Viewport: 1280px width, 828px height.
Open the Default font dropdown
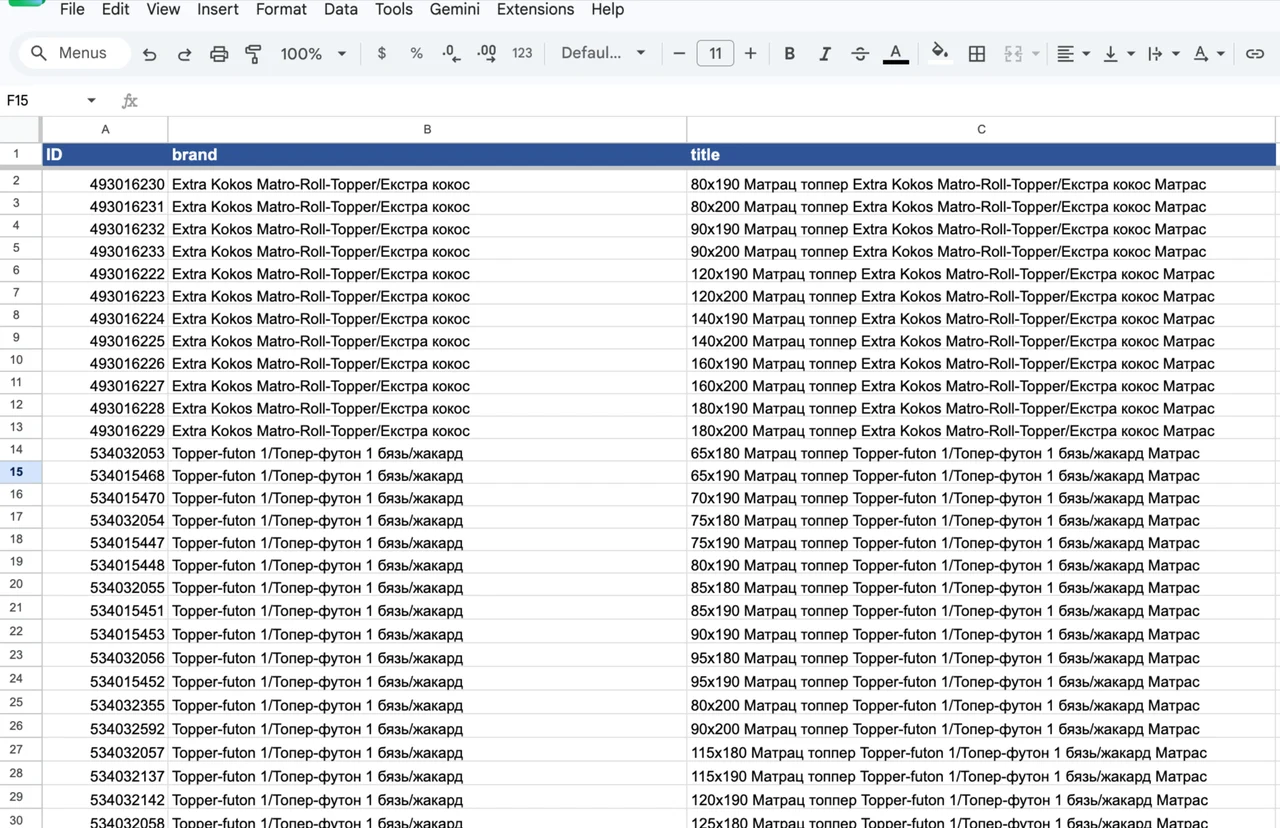point(603,54)
